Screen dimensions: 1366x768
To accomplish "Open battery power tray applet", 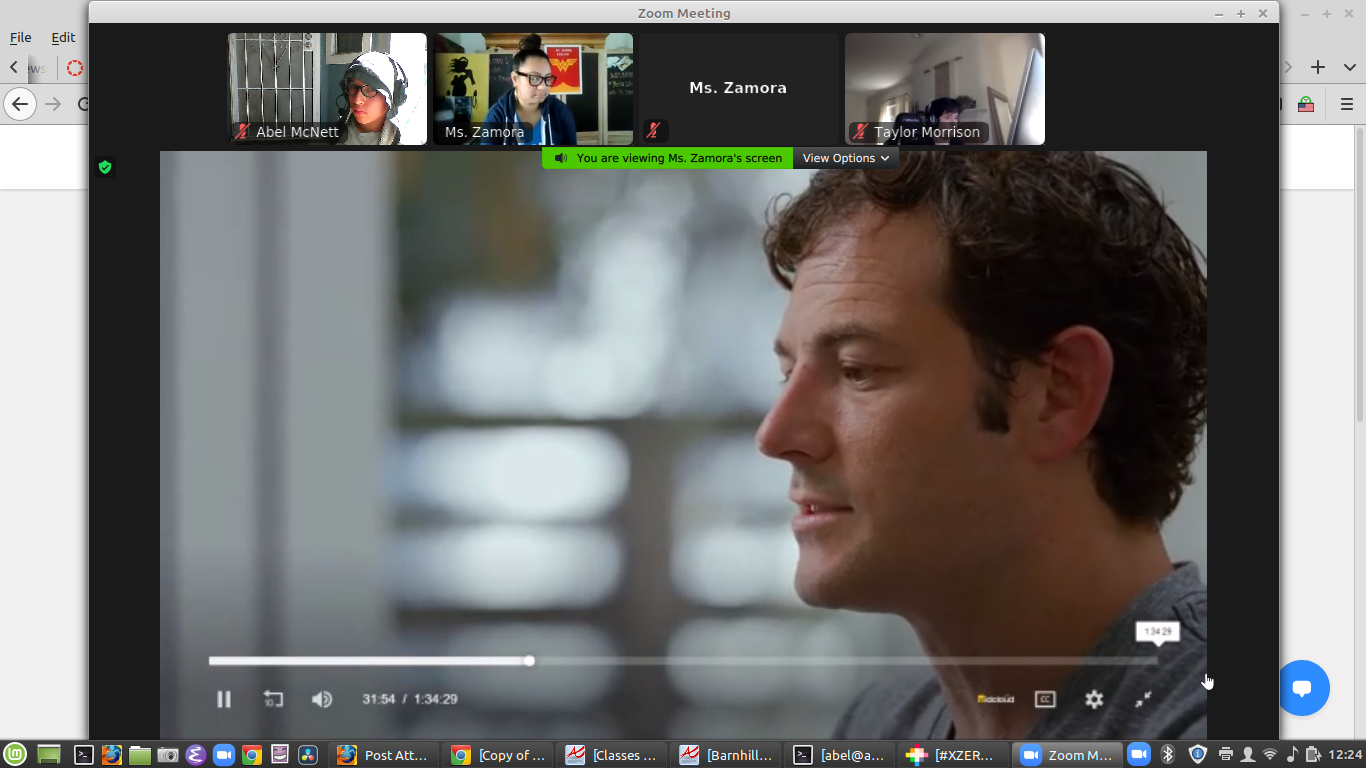I will tap(1314, 755).
